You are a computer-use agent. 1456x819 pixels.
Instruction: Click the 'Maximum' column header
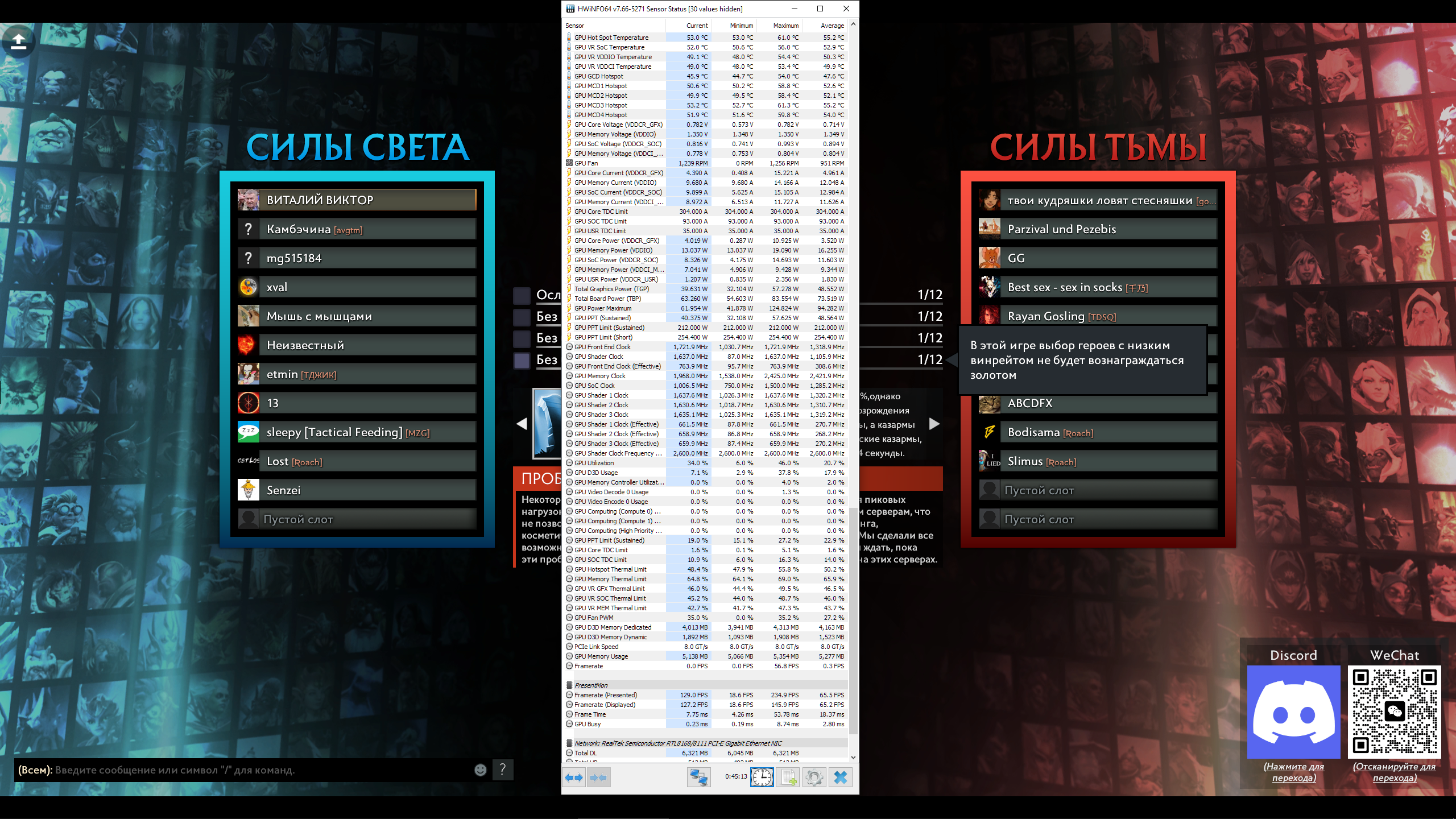click(785, 26)
